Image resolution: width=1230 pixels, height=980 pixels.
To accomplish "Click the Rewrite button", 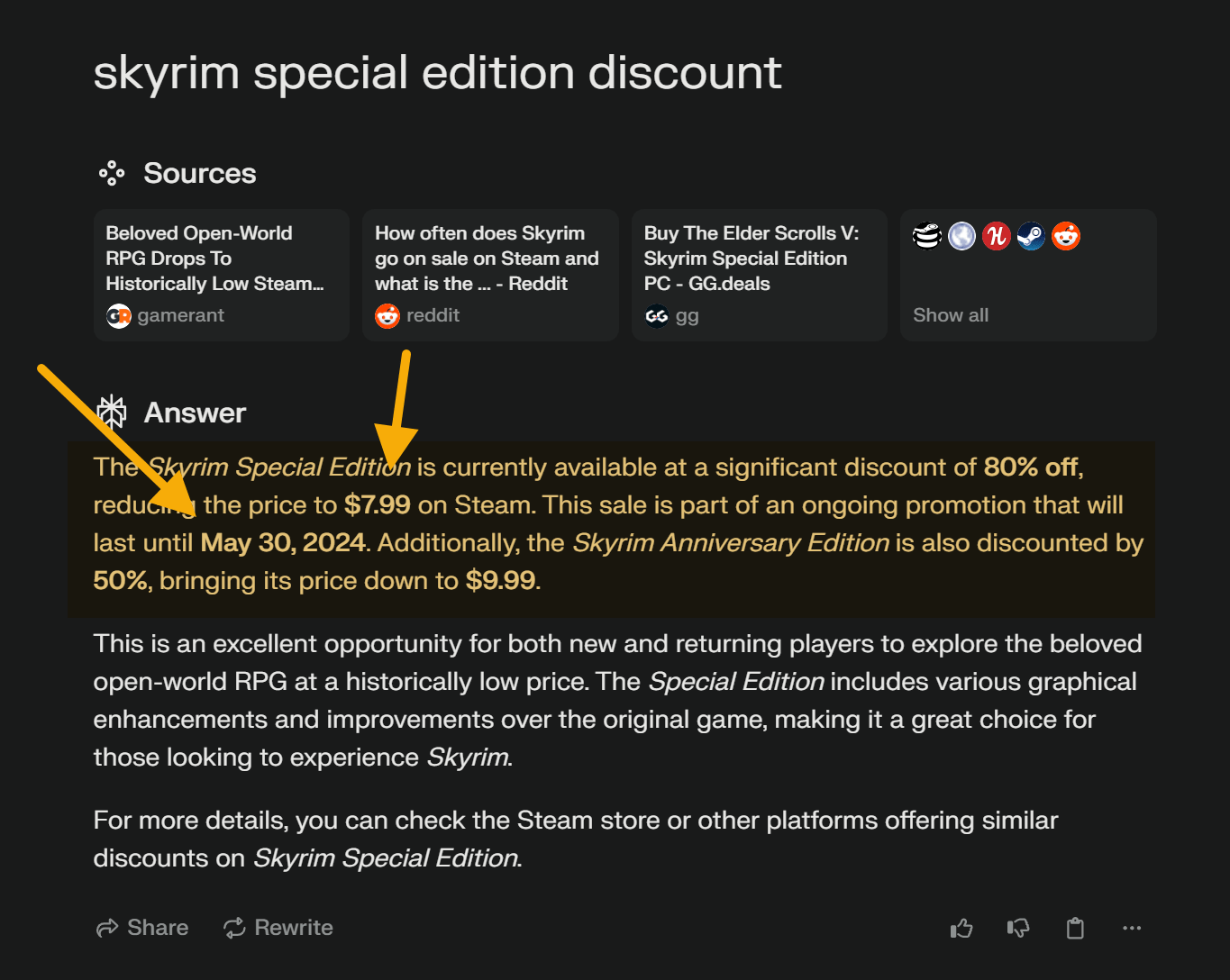I will click(x=278, y=928).
